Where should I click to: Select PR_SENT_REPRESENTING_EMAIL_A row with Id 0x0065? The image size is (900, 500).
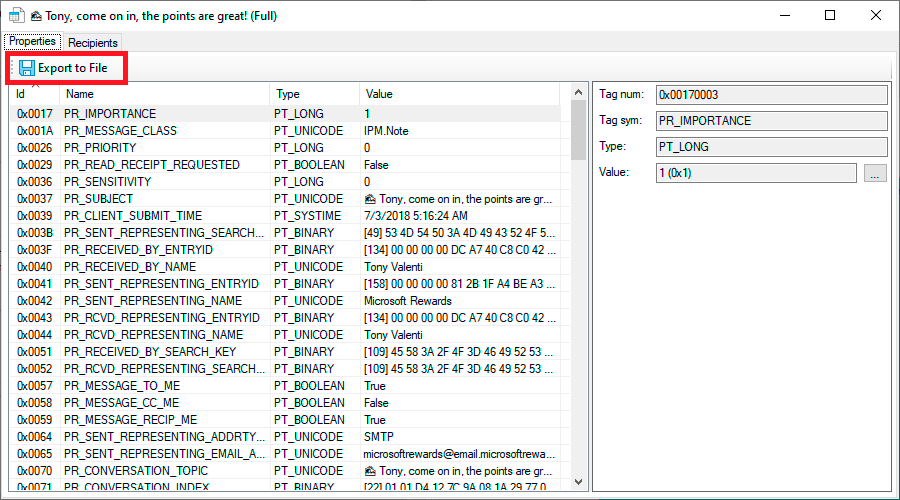pyautogui.click(x=285, y=454)
